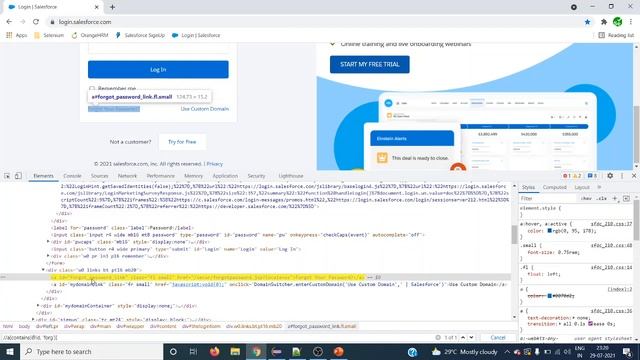Expand the div id pwcaps node
The height and width of the screenshot is (360, 640).
(x=48, y=242)
